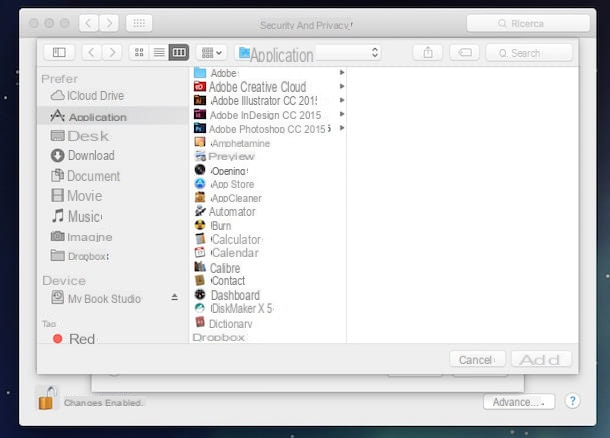
Task: Expand Adobe Illustrator CC 2015 arrow
Action: point(342,100)
